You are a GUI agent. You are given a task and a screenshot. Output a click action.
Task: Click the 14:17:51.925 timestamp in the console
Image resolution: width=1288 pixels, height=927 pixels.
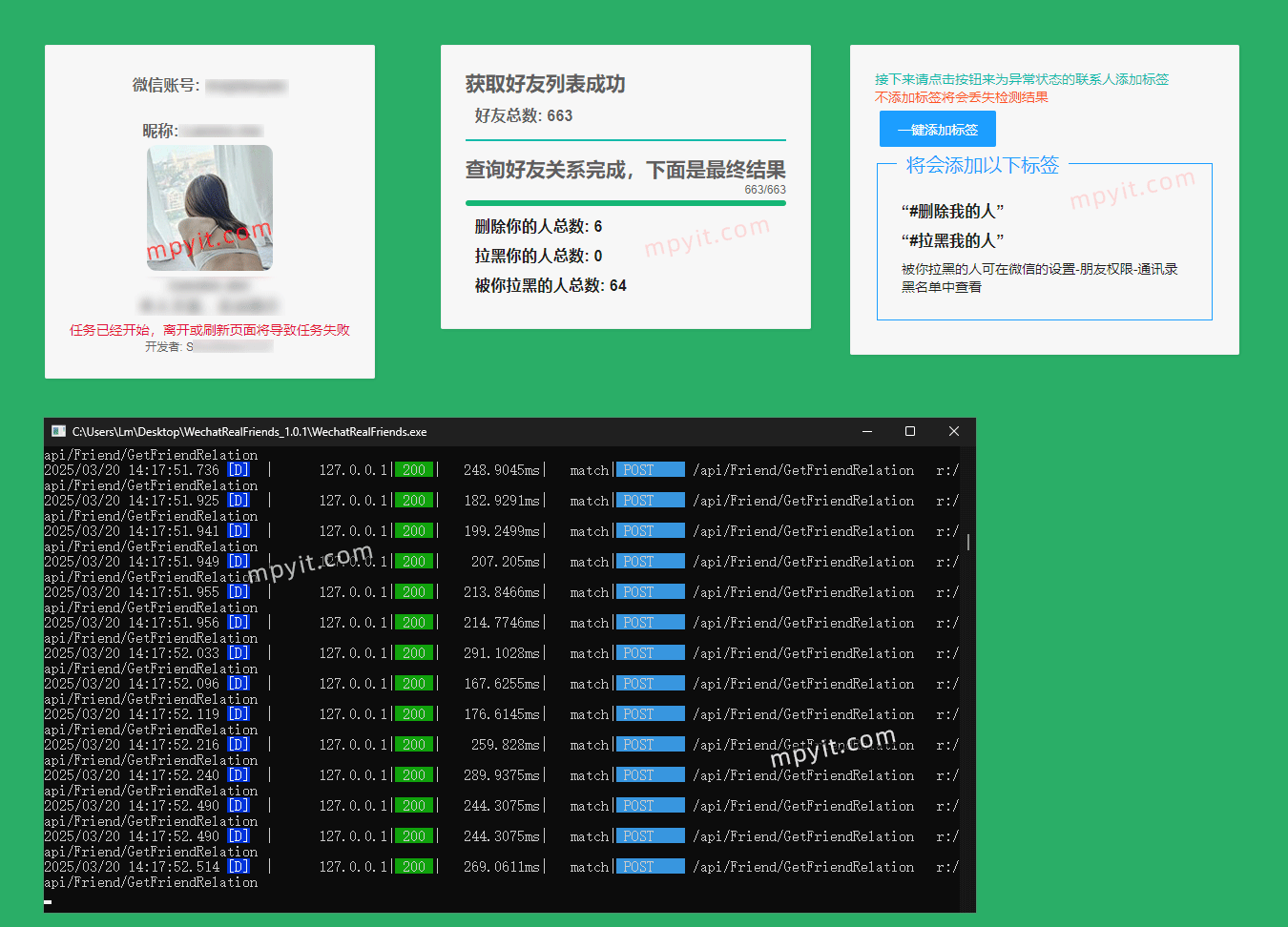pyautogui.click(x=174, y=501)
